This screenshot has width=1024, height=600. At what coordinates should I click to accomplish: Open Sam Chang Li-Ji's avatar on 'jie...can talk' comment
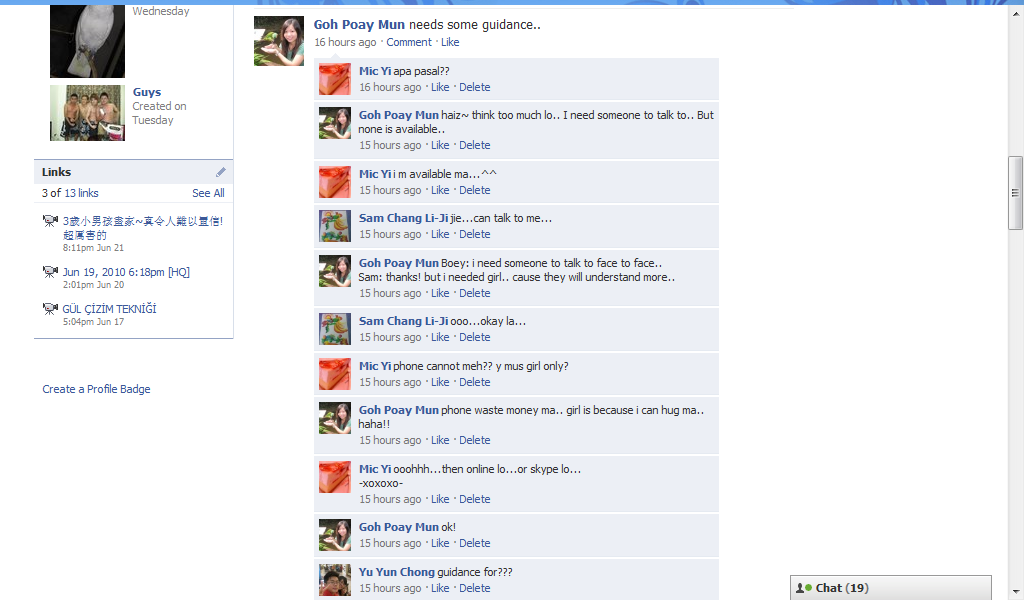335,226
